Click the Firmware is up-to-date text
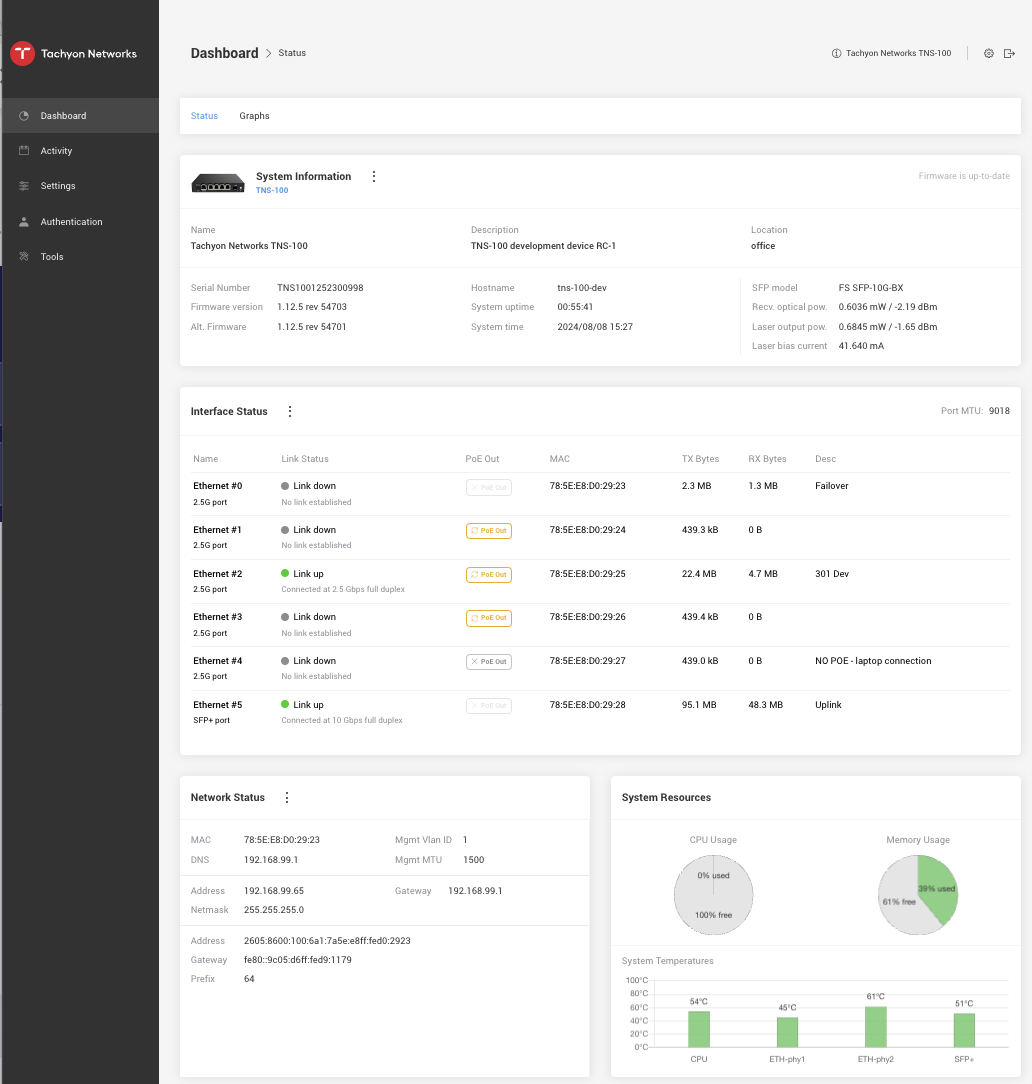Viewport: 1032px width, 1084px height. tap(964, 176)
